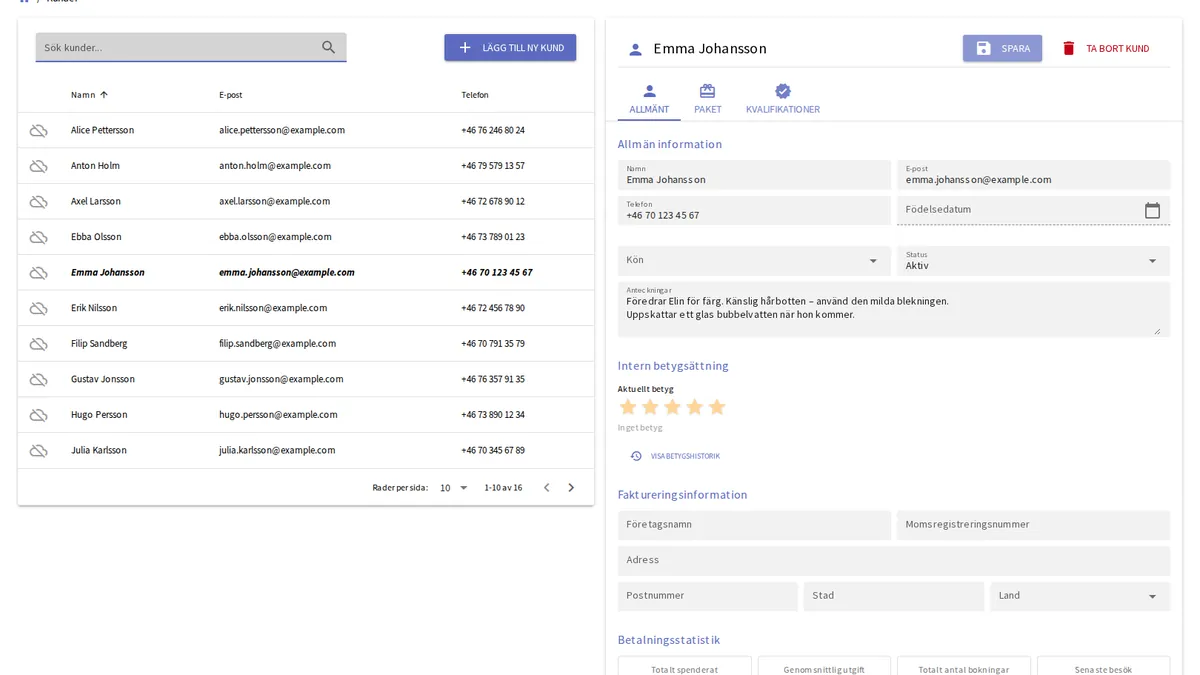The height and width of the screenshot is (675, 1200).
Task: Open the Land country dropdown
Action: click(1080, 596)
